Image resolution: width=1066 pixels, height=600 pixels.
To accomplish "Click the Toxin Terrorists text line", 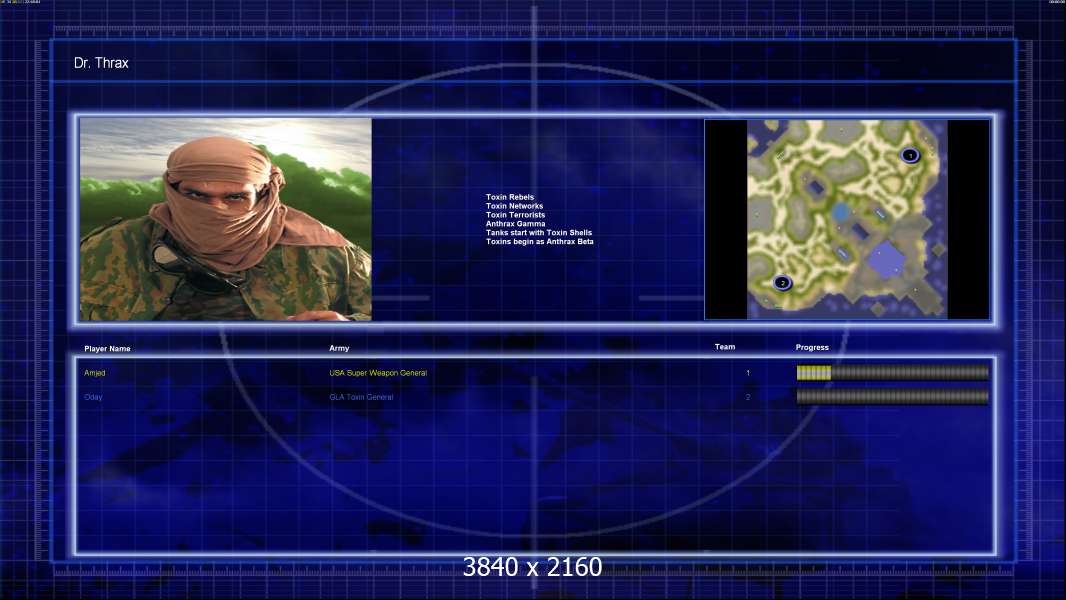I will click(515, 215).
